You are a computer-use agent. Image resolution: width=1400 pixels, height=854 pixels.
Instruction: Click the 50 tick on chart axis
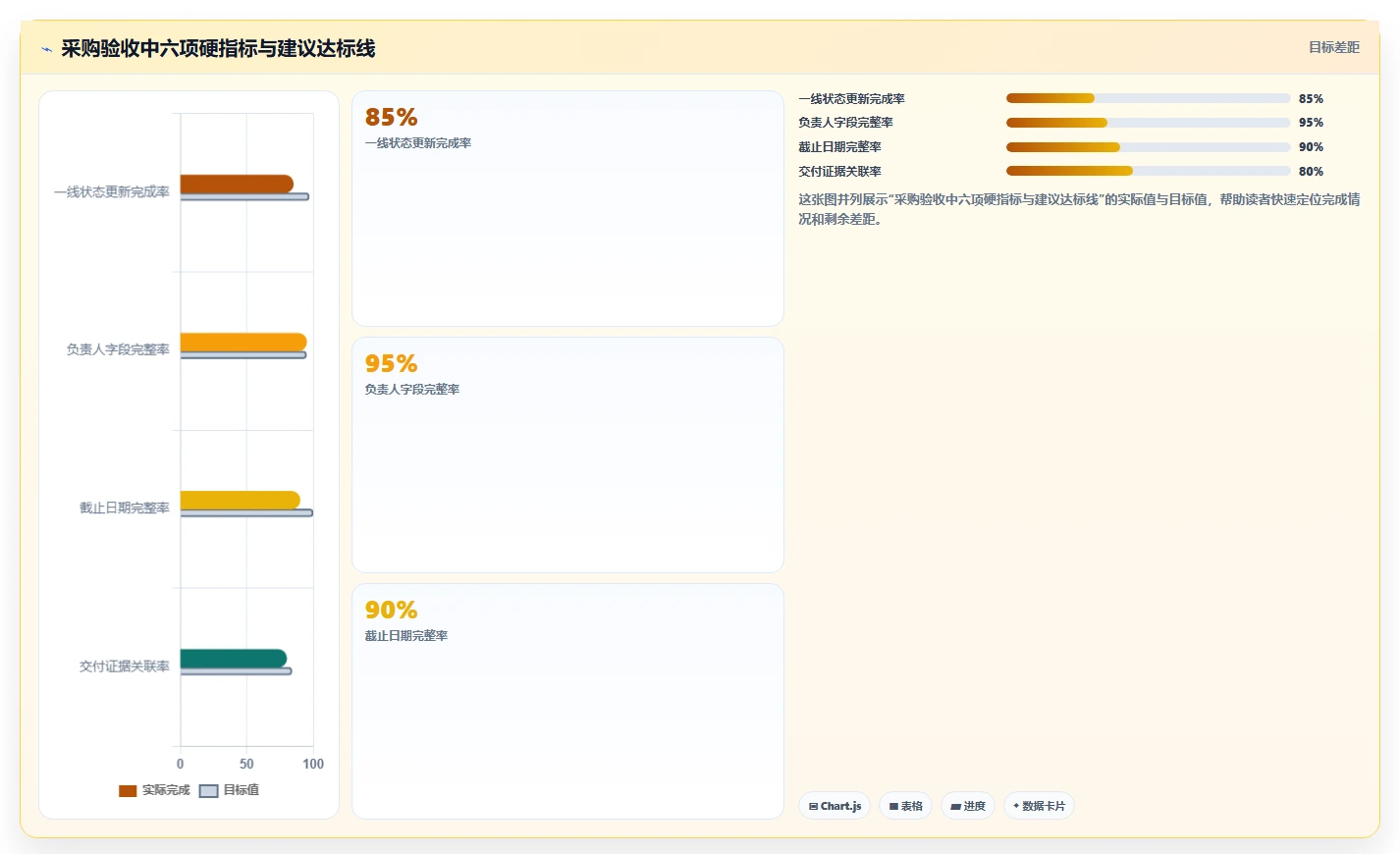pyautogui.click(x=246, y=764)
